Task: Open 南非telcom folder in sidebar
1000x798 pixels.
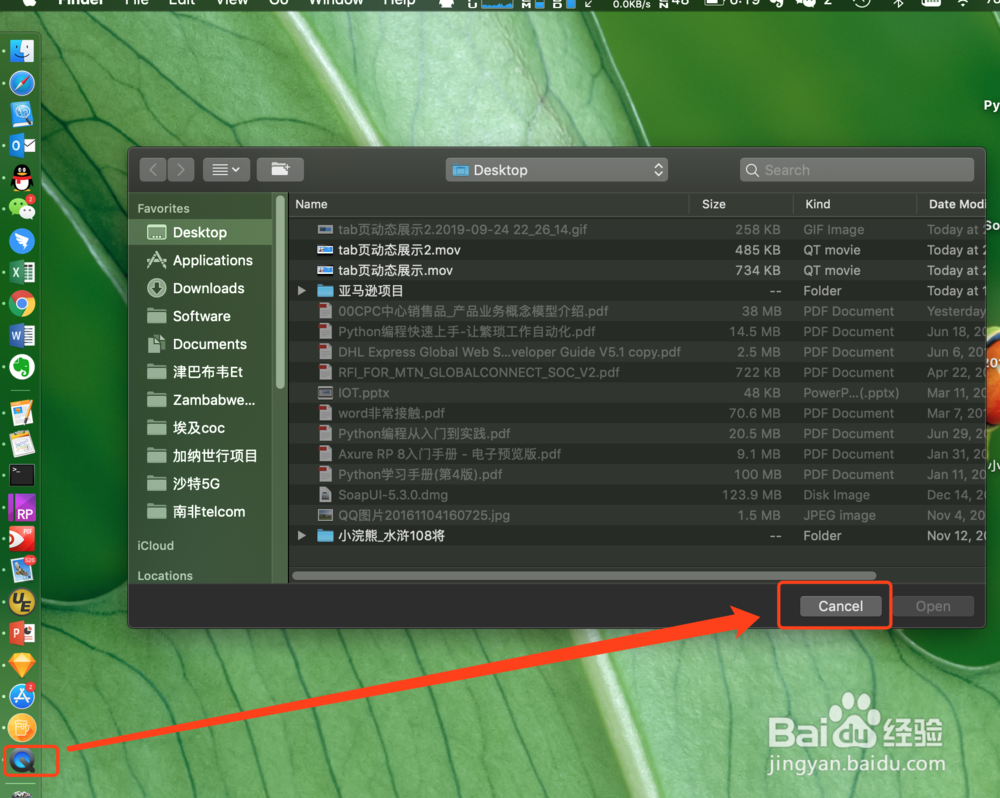Action: [200, 512]
